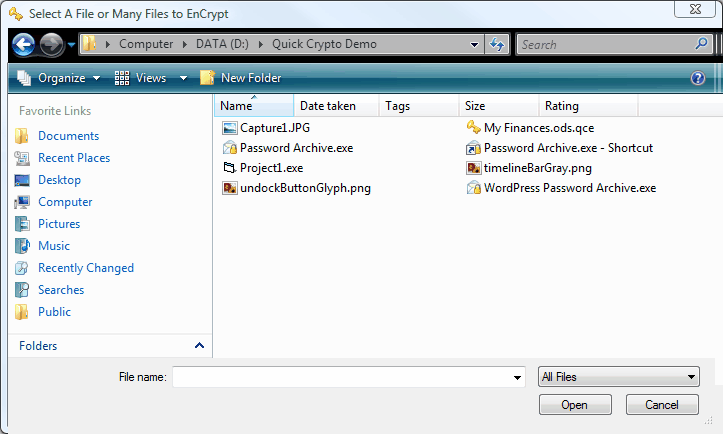The width and height of the screenshot is (723, 434).
Task: Sort by Rating column header
Action: tap(588, 106)
